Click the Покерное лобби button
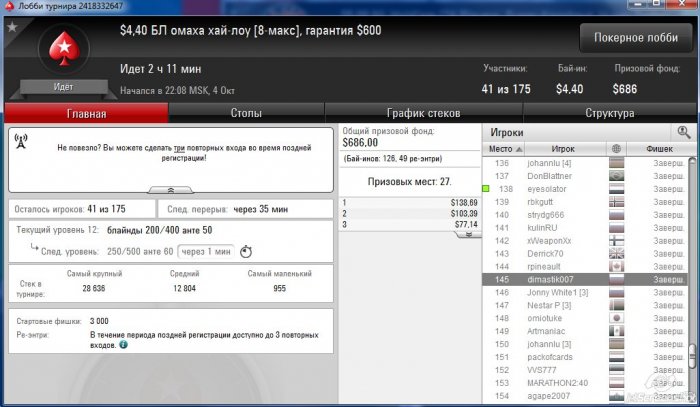 click(x=636, y=37)
